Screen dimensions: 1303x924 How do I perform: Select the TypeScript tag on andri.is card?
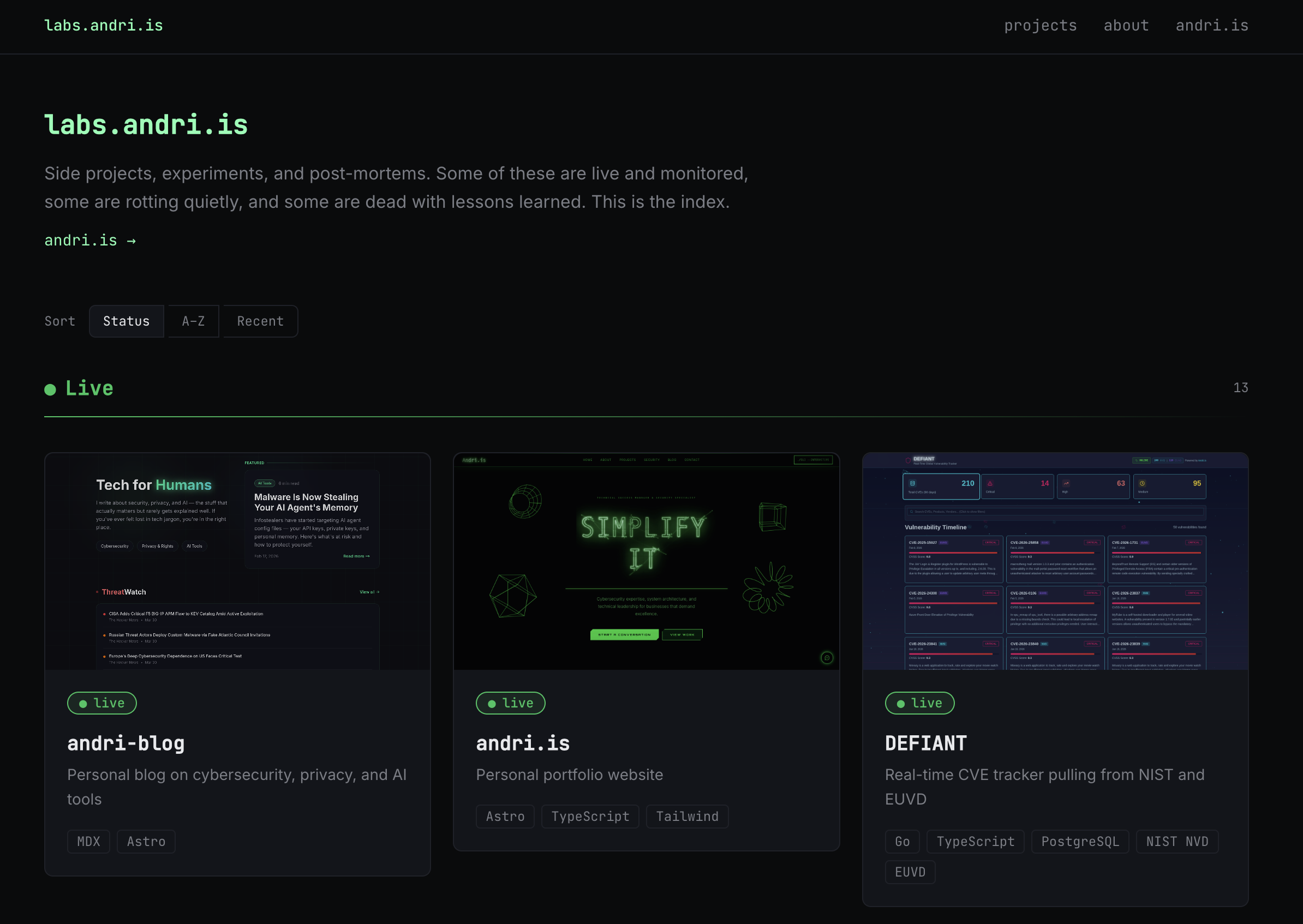(590, 817)
